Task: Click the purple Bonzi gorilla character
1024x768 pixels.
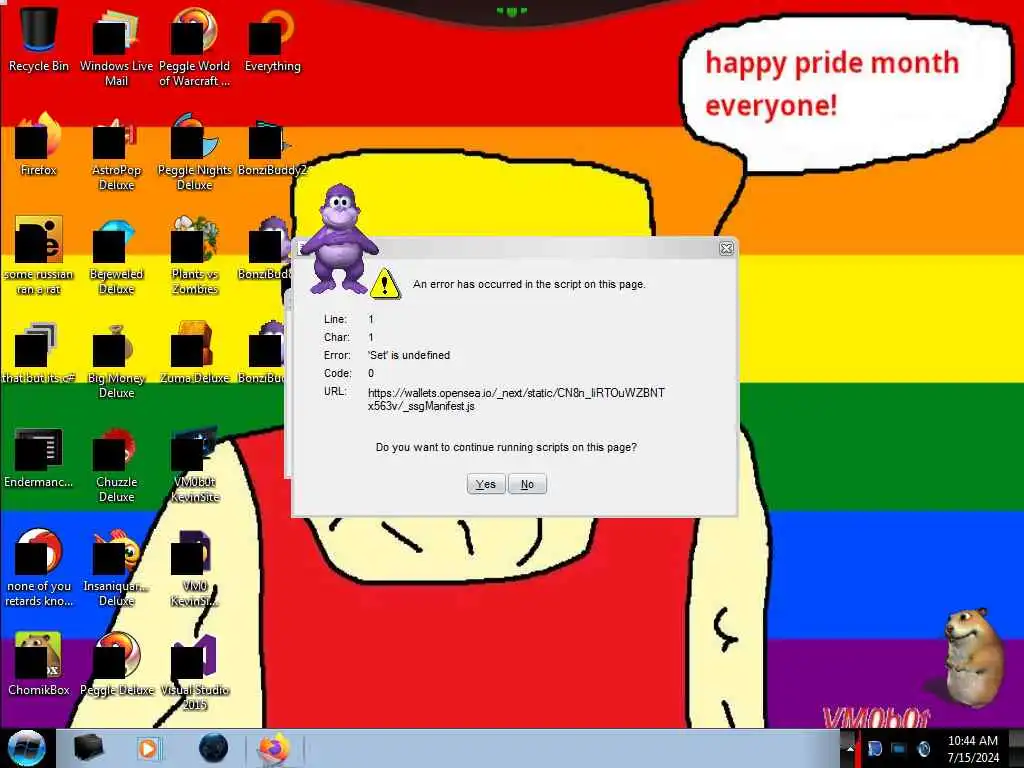Action: point(340,238)
